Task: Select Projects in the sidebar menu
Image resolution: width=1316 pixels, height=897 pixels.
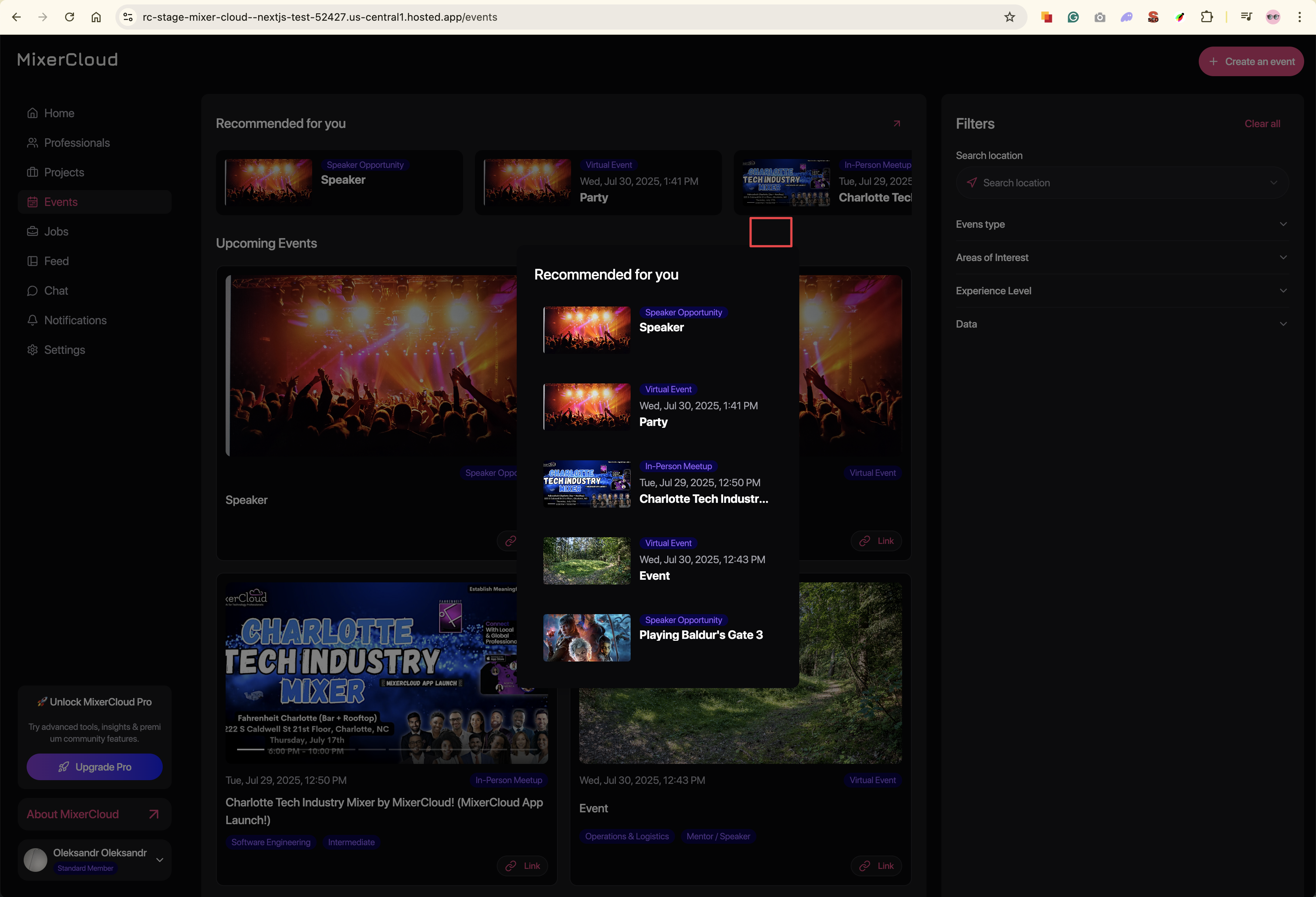Action: pos(64,173)
